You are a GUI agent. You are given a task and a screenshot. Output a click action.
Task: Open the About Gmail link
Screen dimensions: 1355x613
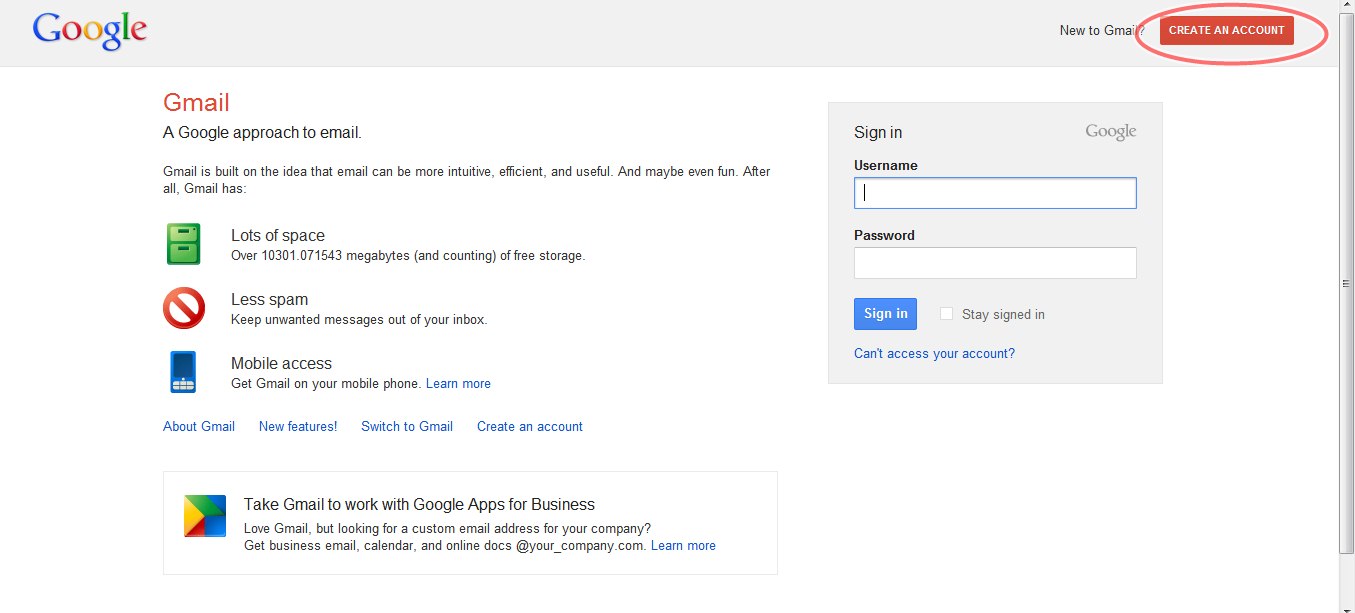[199, 426]
